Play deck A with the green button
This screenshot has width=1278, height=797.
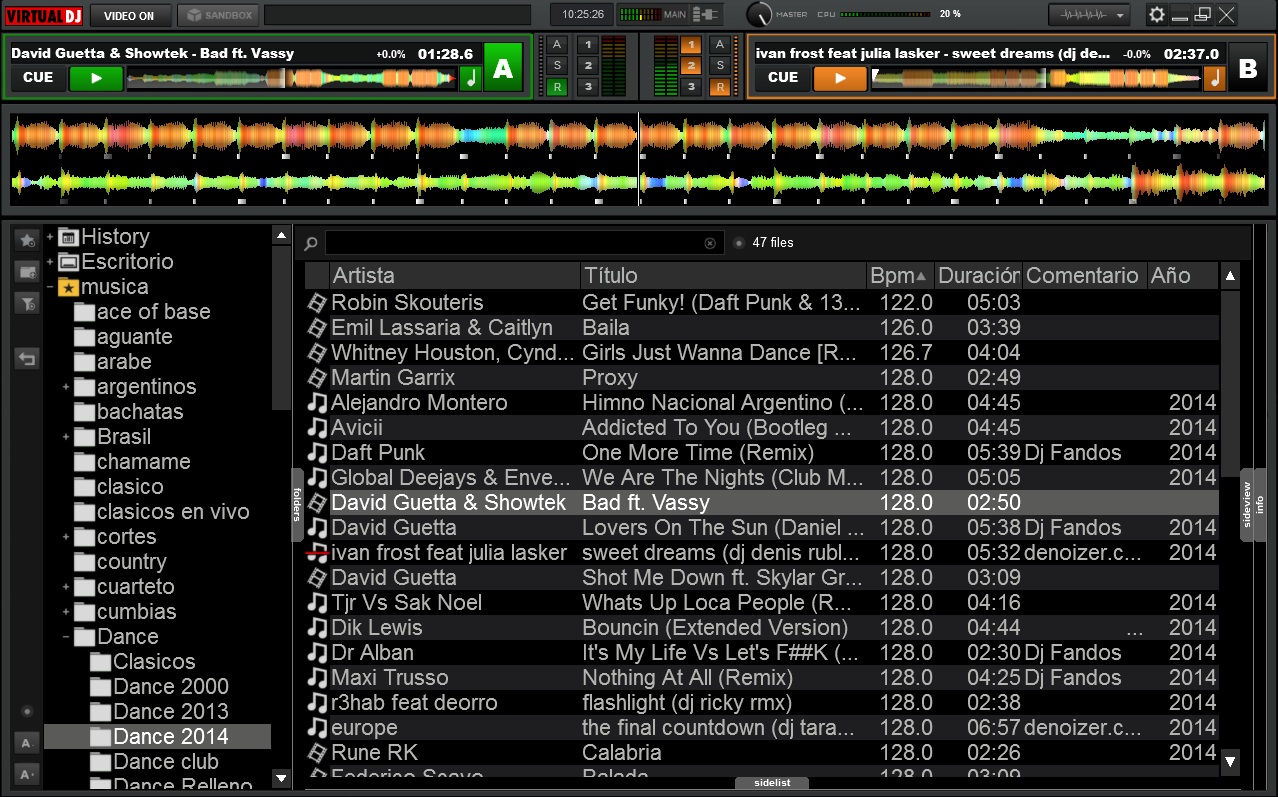pyautogui.click(x=96, y=78)
